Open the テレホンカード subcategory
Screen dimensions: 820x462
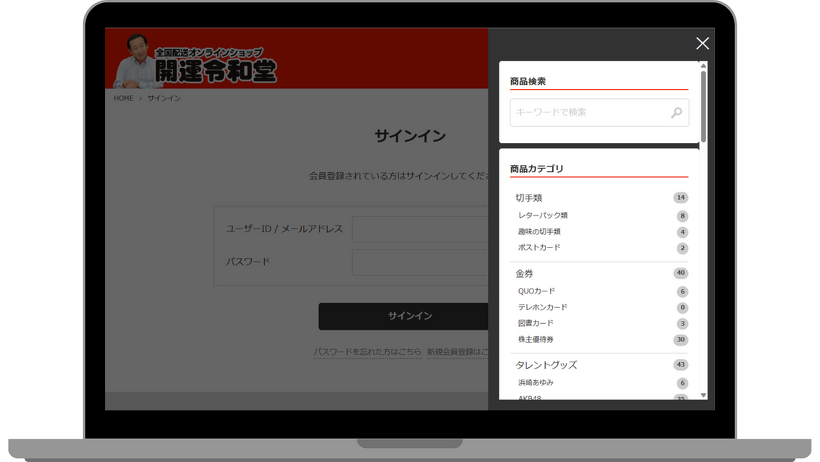coord(542,307)
